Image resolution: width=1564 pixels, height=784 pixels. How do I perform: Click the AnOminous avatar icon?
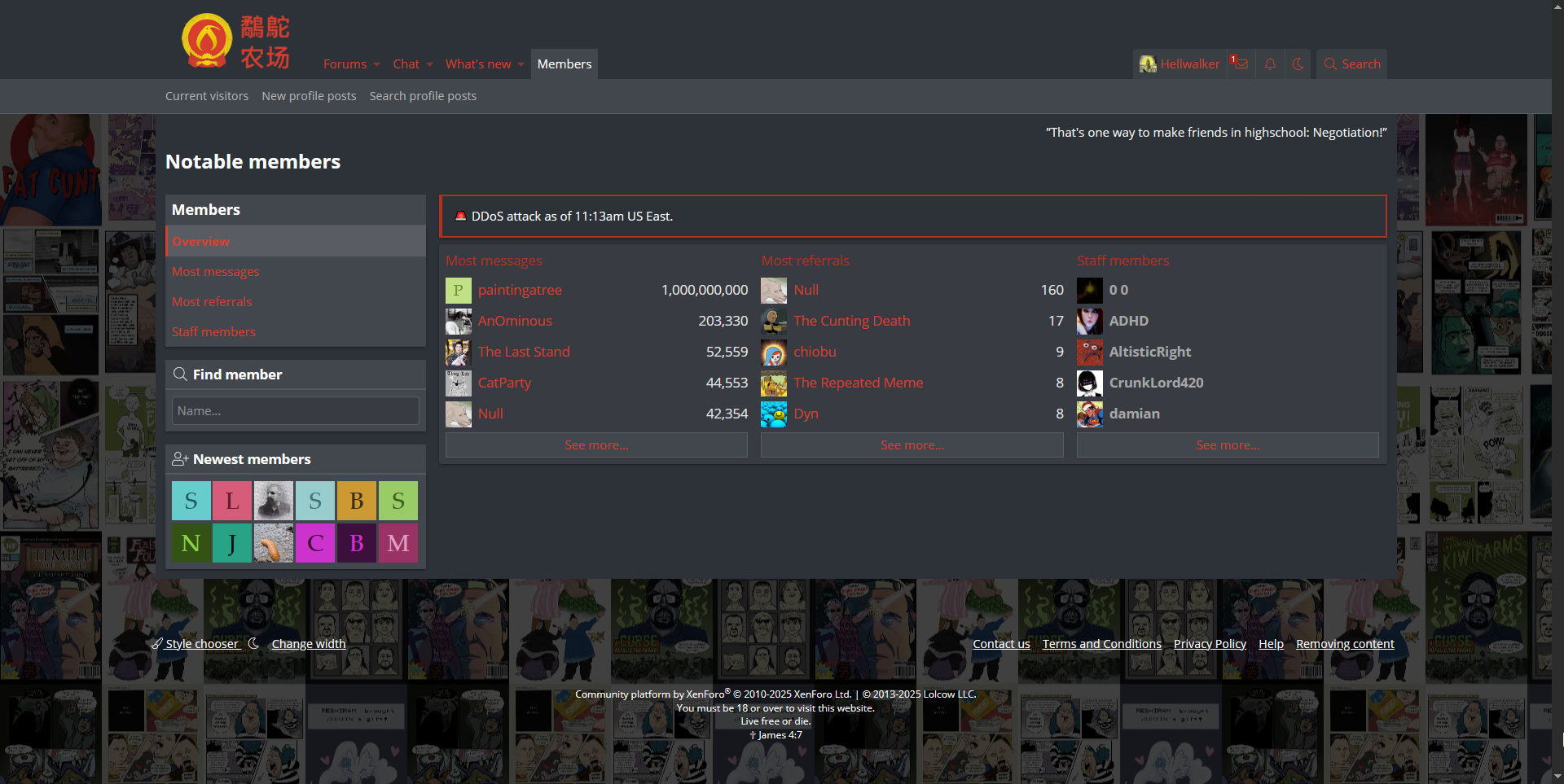(x=459, y=322)
